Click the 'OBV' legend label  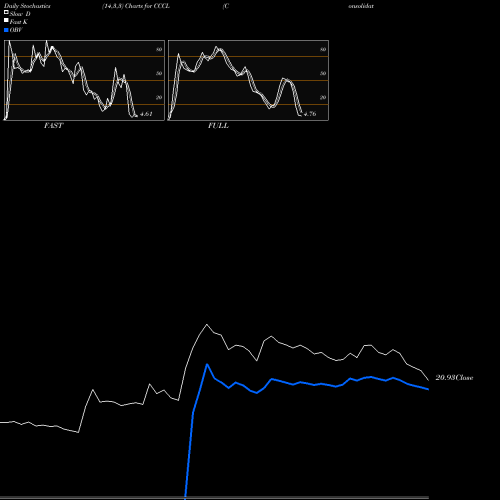[16, 30]
